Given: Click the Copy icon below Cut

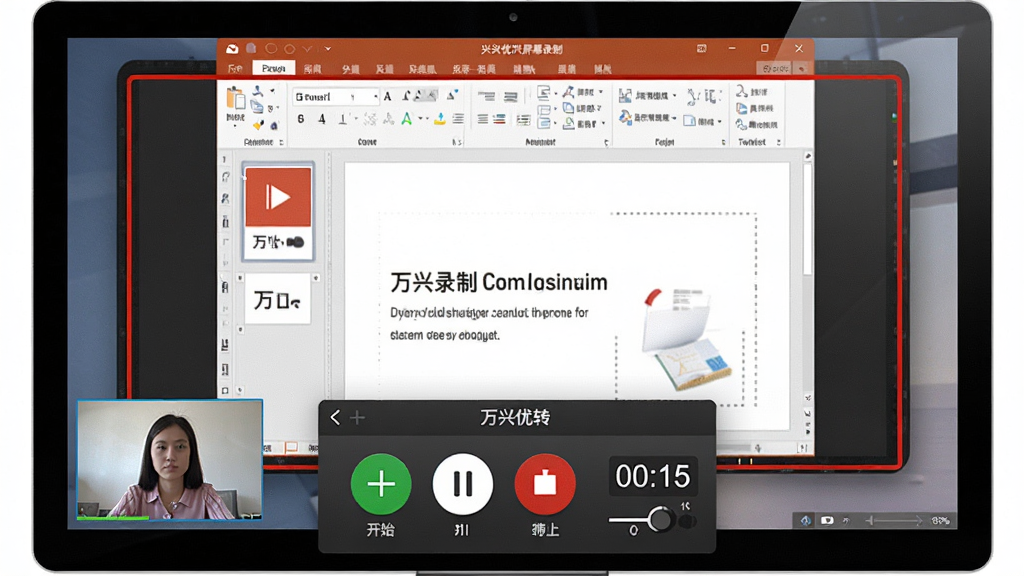Looking at the screenshot, I should pos(257,107).
